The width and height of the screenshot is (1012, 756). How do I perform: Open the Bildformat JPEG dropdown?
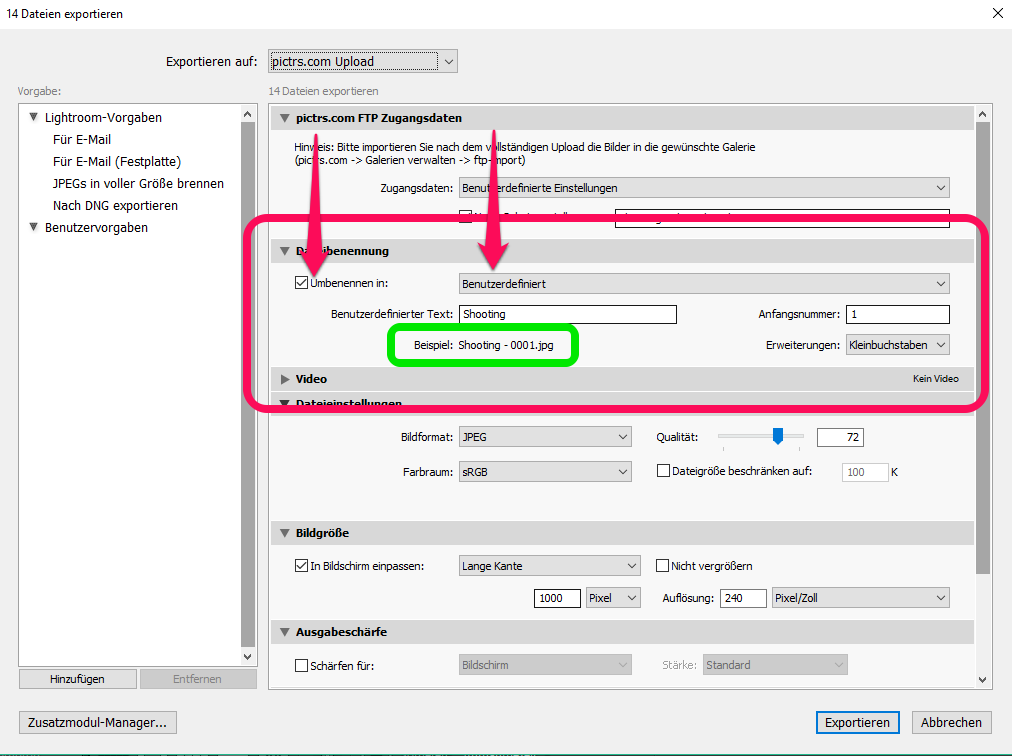545,437
